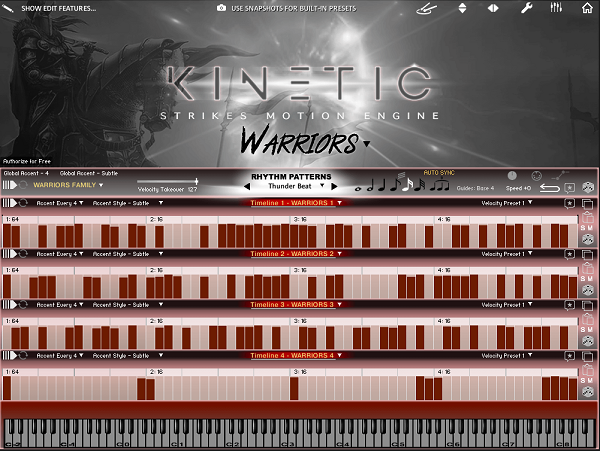This screenshot has height=451, width=600.
Task: Open the Warriors instrument title dropdown arrow
Action: [367, 144]
